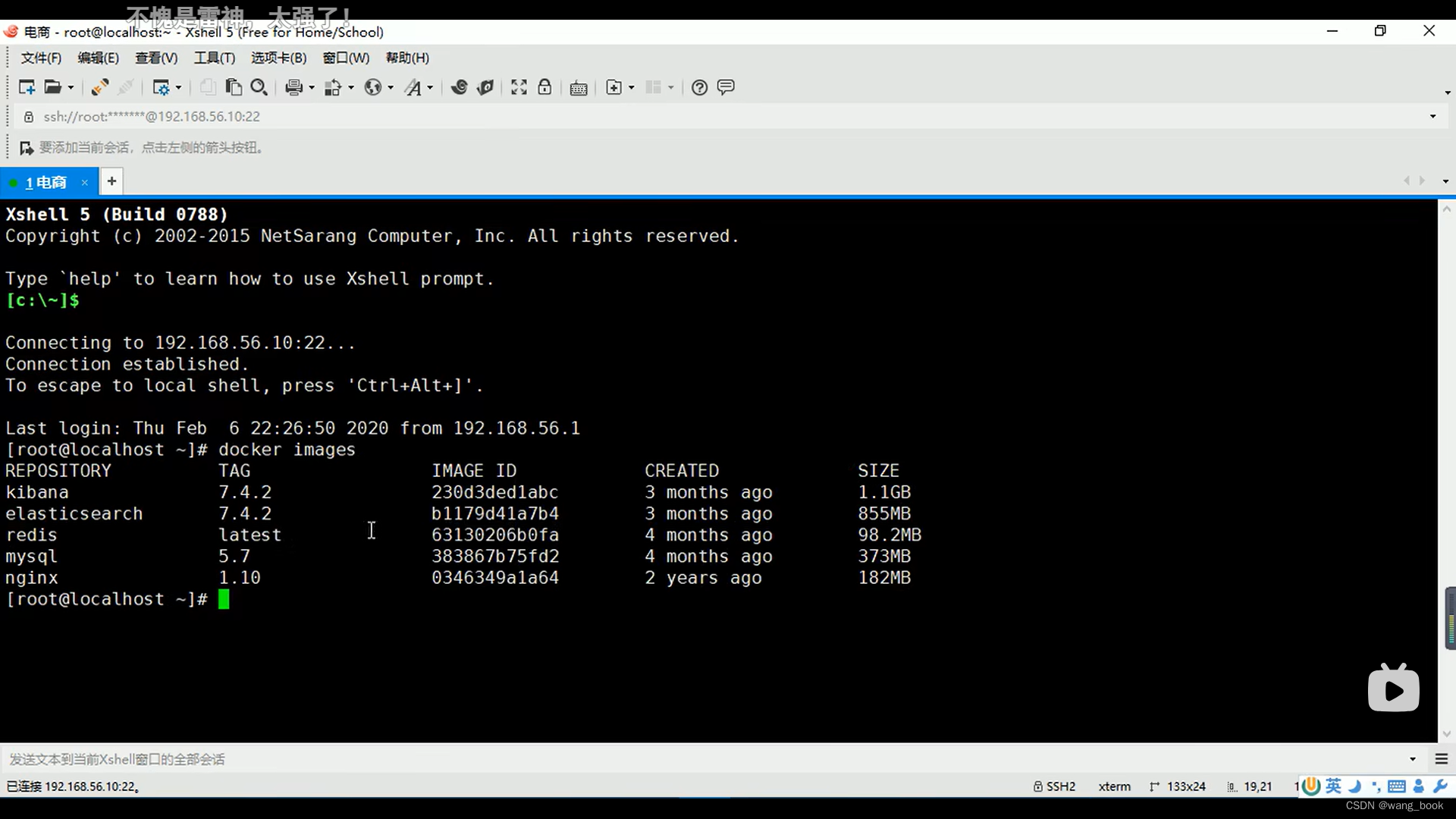Image resolution: width=1456 pixels, height=819 pixels.
Task: Launch Xftp swirl icon in toolbar
Action: (x=459, y=87)
